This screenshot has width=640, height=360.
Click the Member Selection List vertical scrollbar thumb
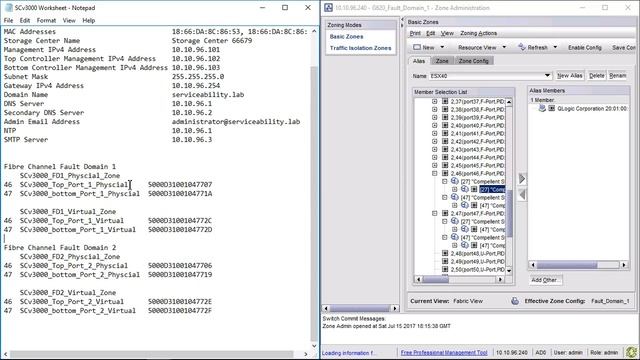pyautogui.click(x=509, y=213)
